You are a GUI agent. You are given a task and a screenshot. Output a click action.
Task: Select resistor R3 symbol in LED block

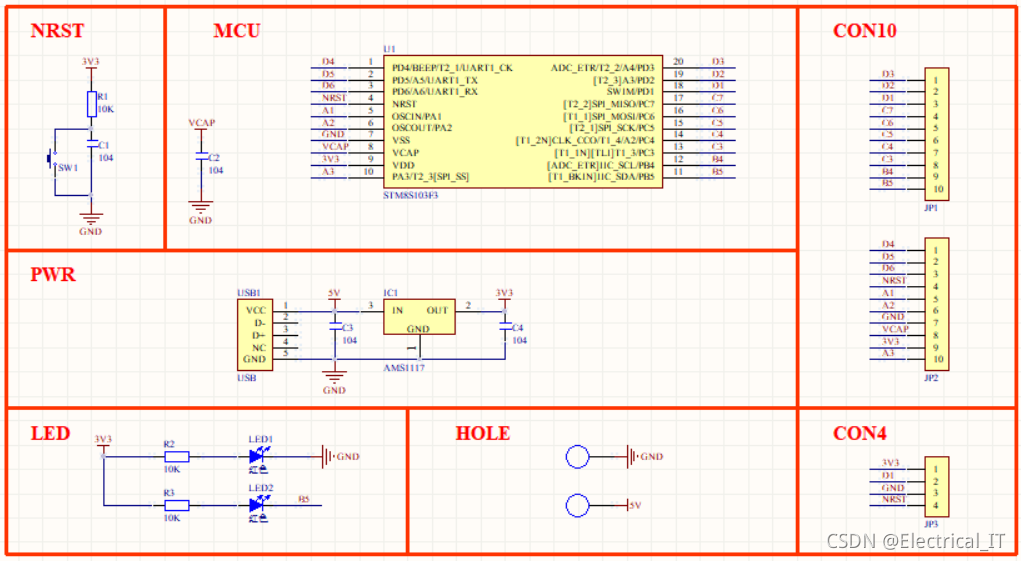176,505
